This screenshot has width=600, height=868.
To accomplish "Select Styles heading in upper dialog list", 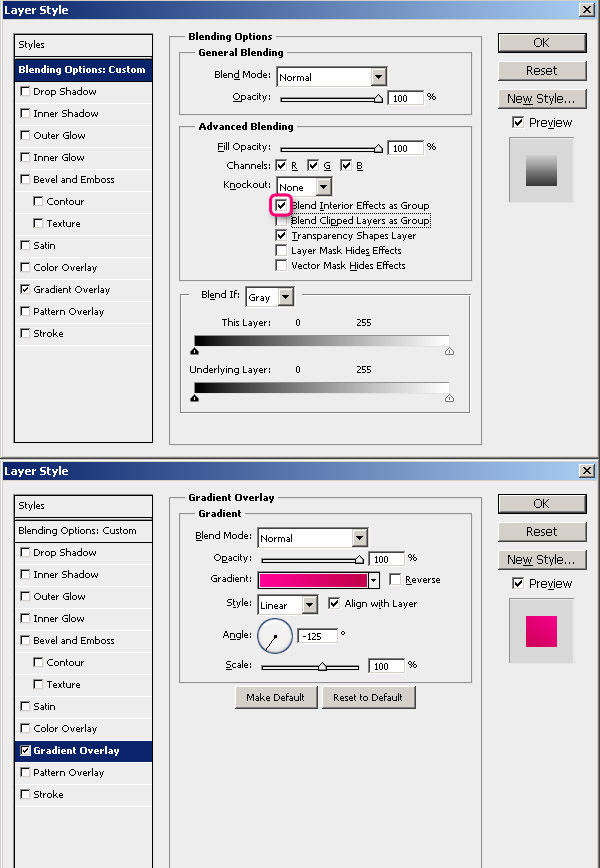I will click(84, 45).
